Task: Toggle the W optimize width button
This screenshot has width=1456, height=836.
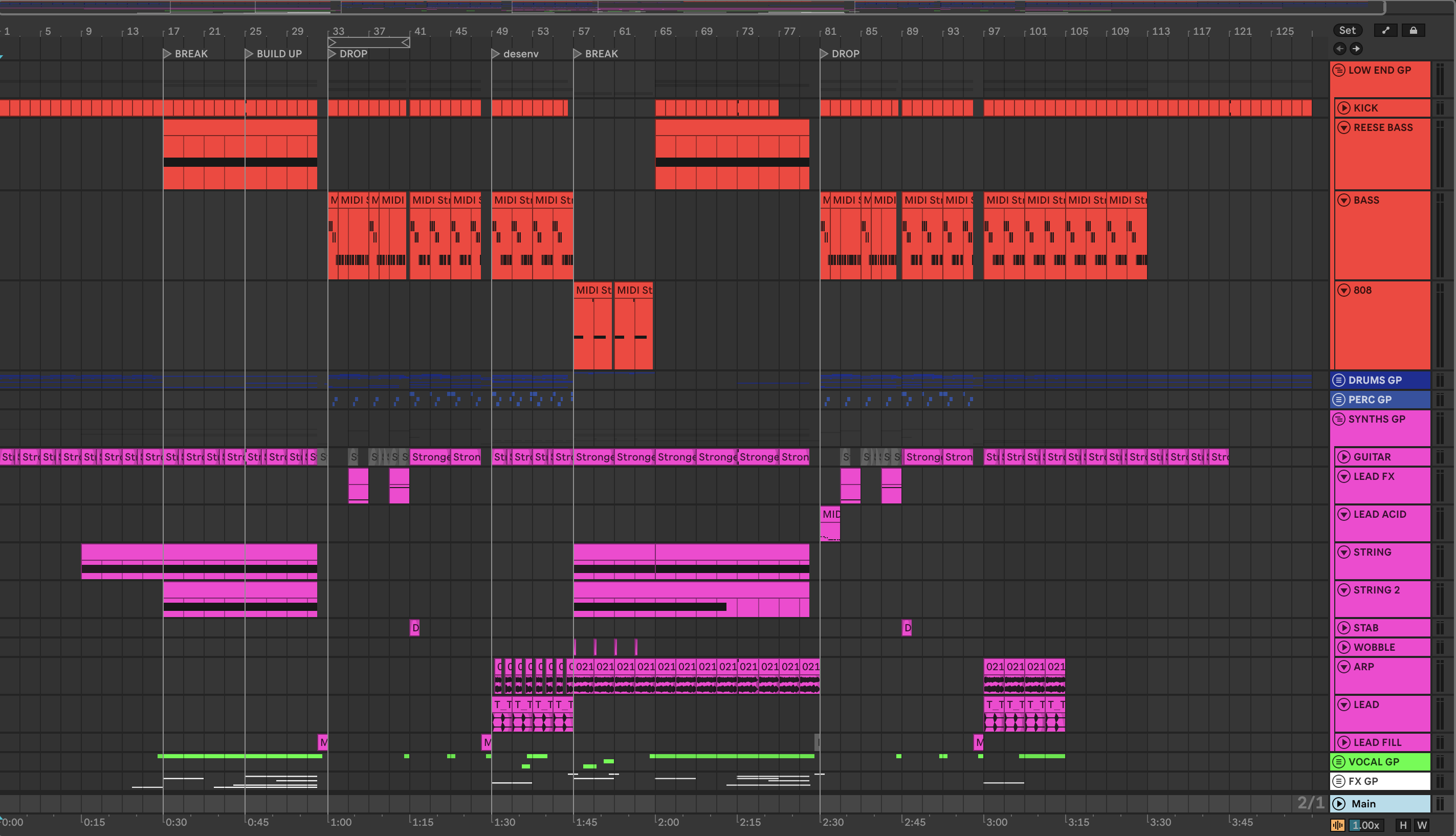Action: [1422, 825]
